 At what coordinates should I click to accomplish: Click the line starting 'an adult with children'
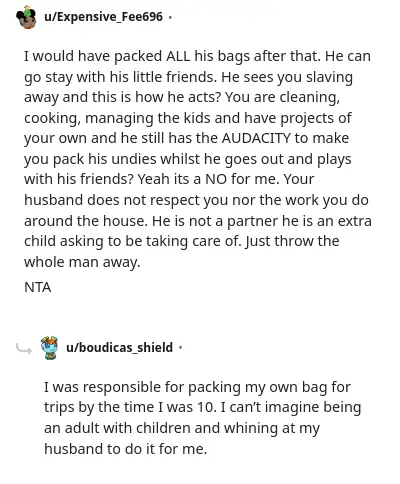[182, 428]
